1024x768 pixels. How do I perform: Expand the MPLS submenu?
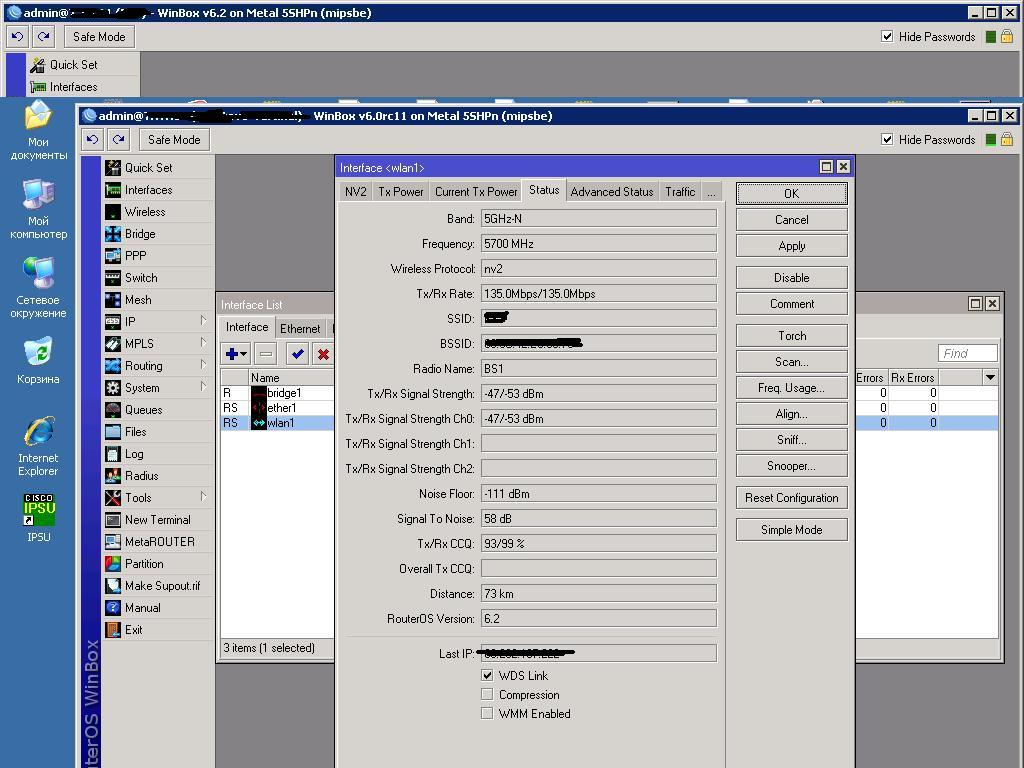203,344
